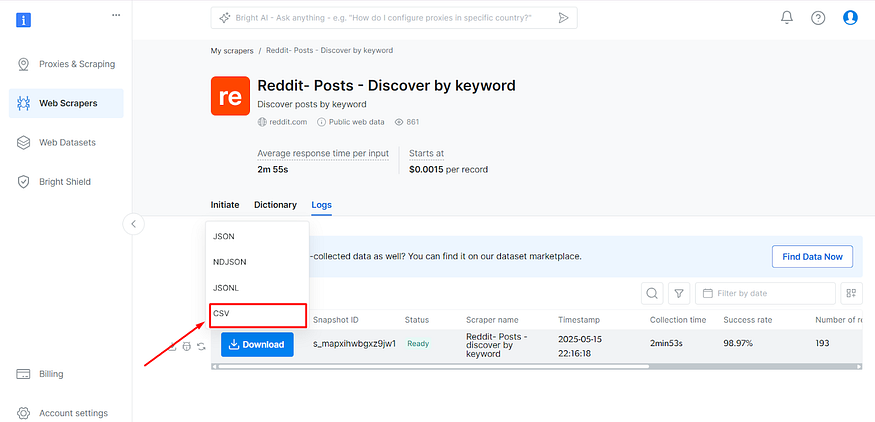The width and height of the screenshot is (875, 422).
Task: Click the 2025-05-15 timestamp cell
Action: pos(580,346)
